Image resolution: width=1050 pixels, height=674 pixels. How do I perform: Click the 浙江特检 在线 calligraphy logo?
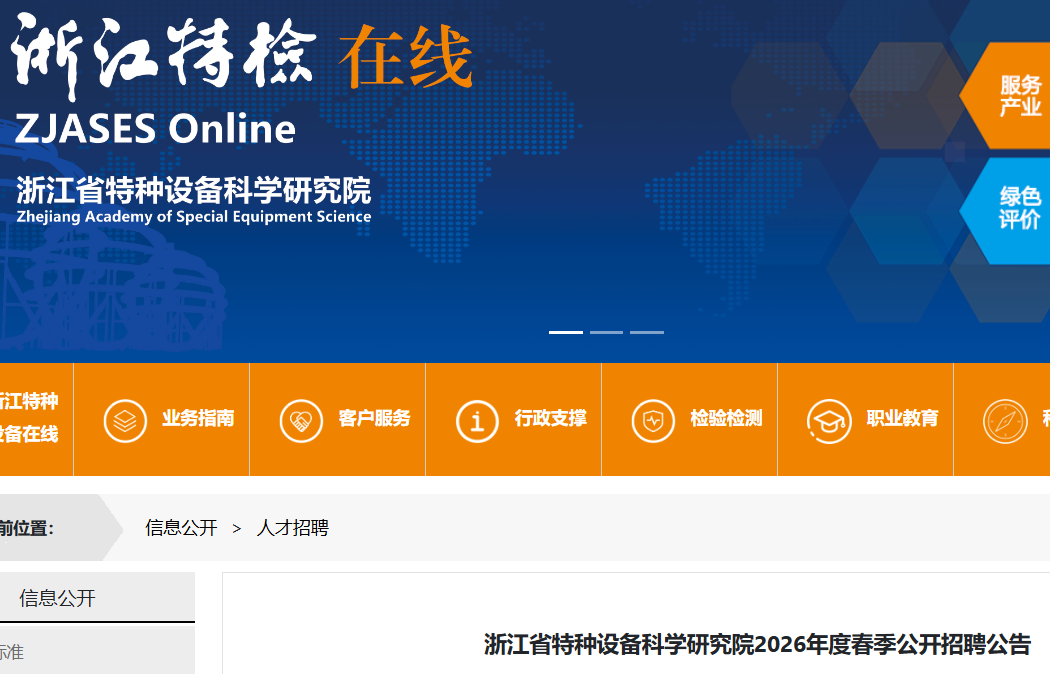click(x=242, y=56)
